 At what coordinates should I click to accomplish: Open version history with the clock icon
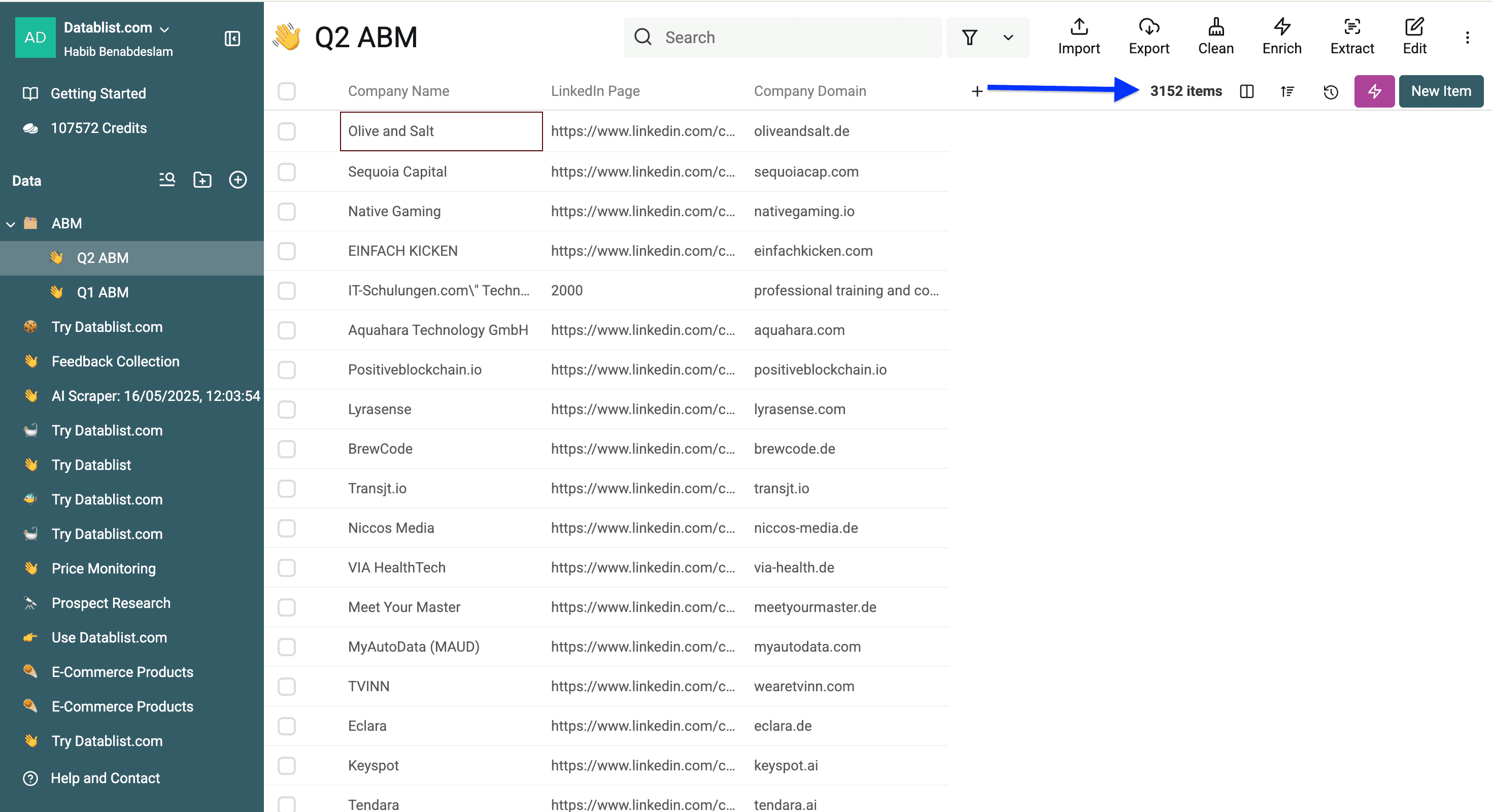[1331, 91]
